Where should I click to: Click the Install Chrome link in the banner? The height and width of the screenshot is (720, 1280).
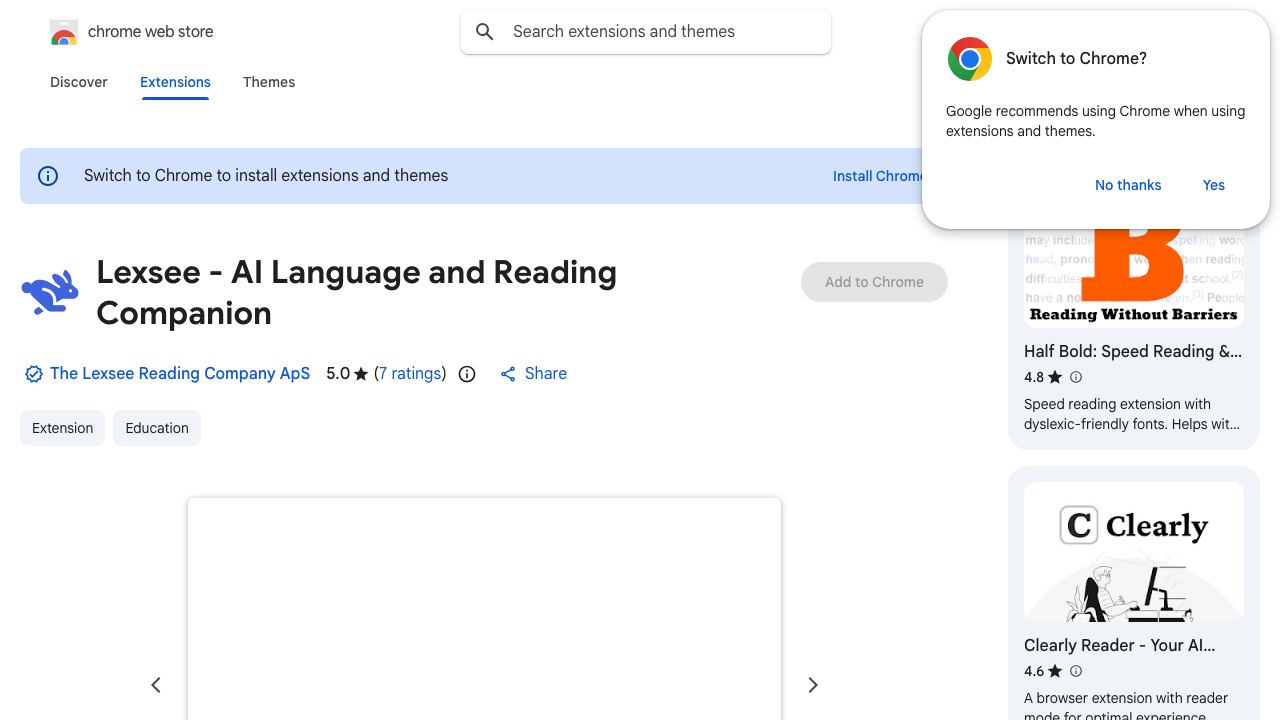878,176
